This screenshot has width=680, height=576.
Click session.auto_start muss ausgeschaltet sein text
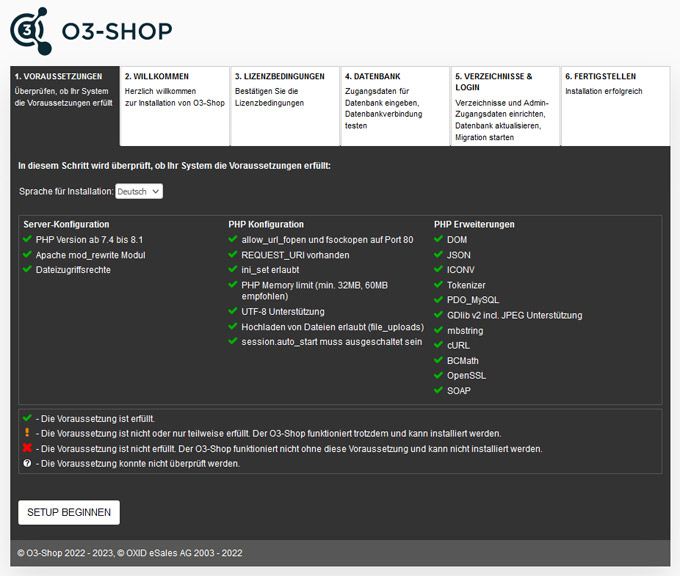[x=332, y=342]
